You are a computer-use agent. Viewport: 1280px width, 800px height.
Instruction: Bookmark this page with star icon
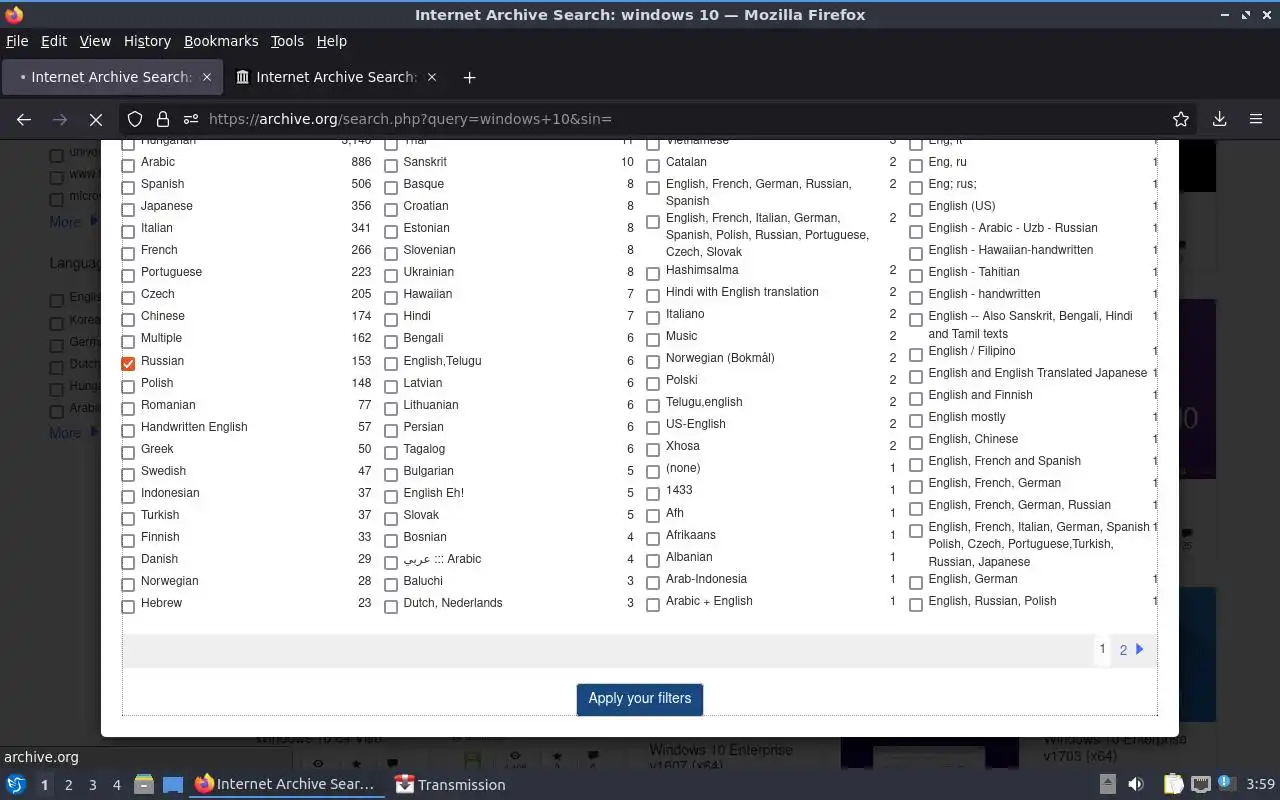[1181, 119]
